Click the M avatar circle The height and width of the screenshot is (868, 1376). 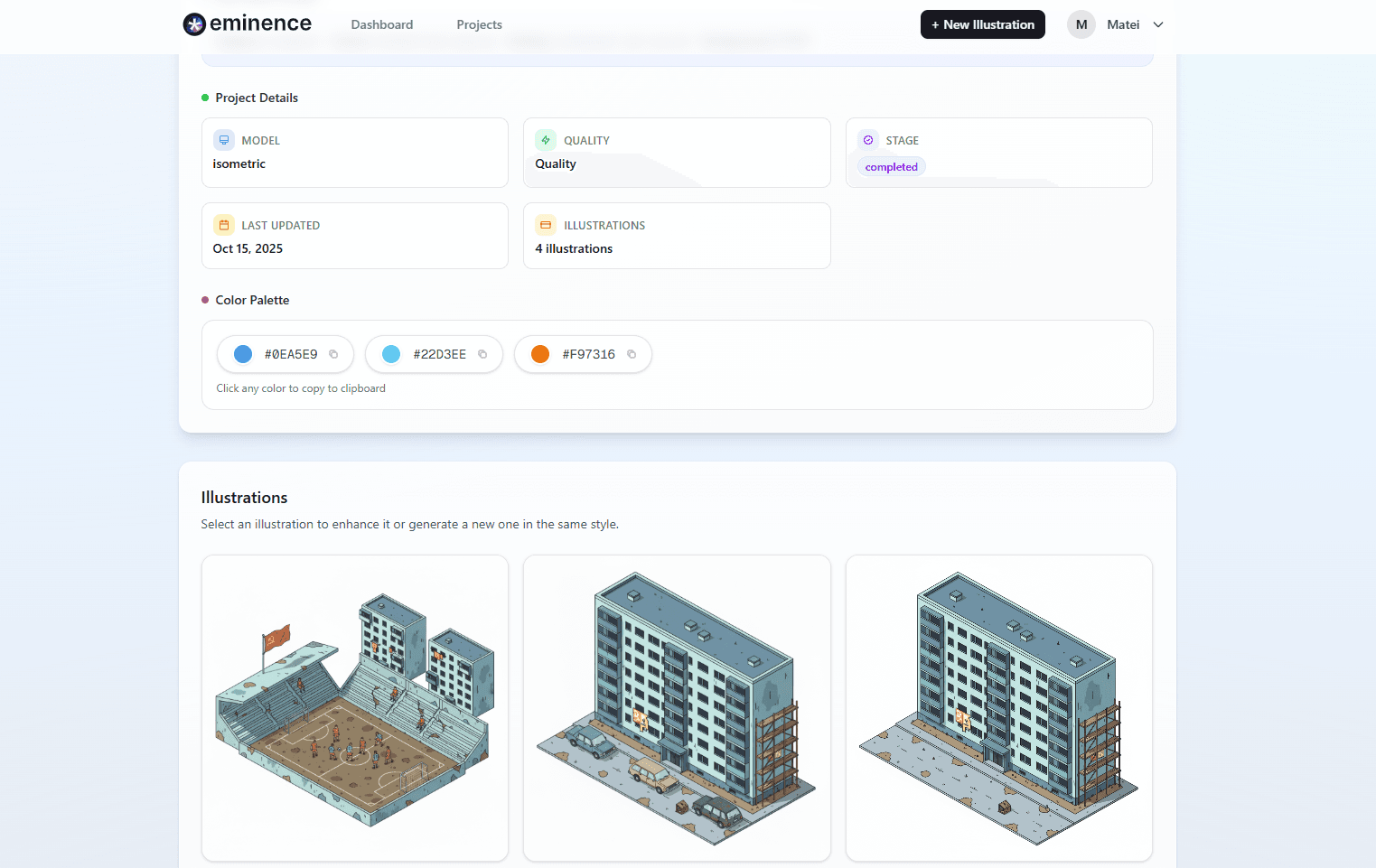click(x=1081, y=24)
